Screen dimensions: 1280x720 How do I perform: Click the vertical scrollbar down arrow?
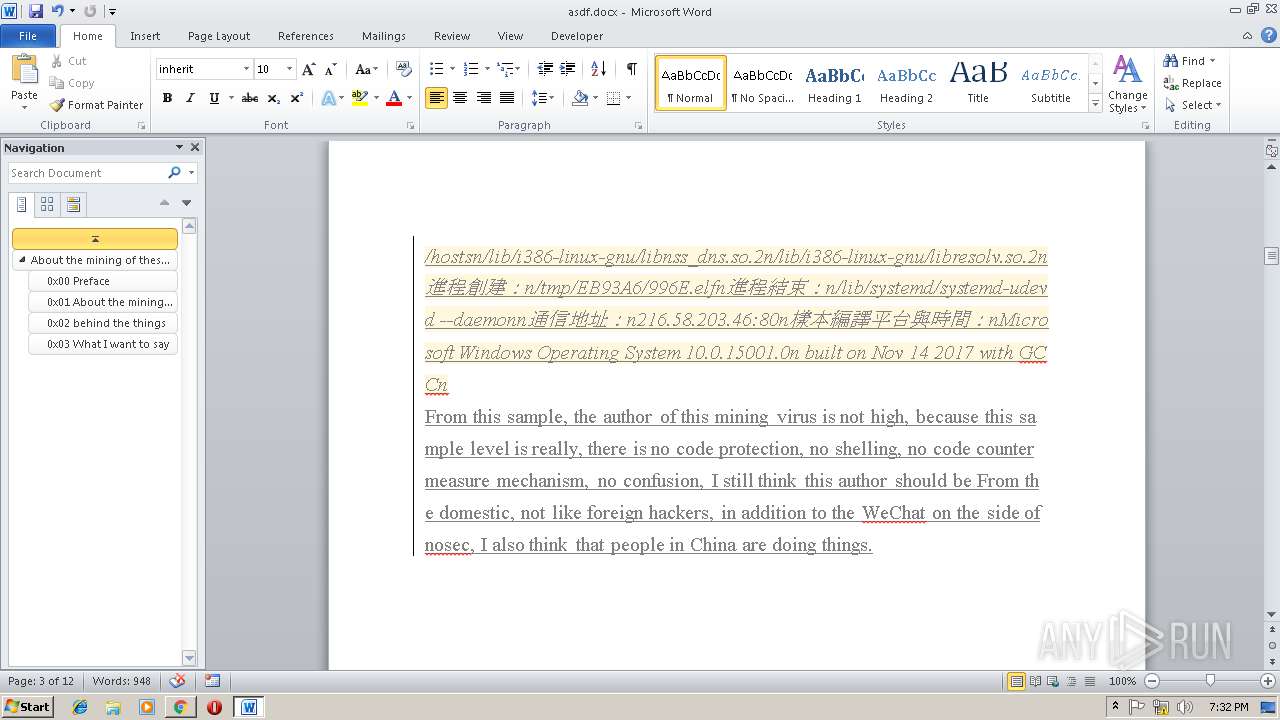click(1272, 614)
